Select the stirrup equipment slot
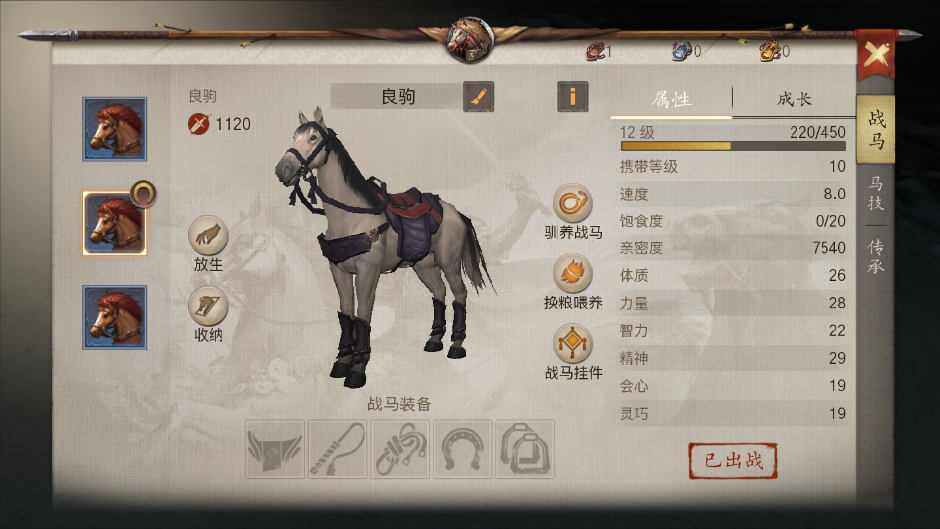The height and width of the screenshot is (529, 940). (x=525, y=449)
